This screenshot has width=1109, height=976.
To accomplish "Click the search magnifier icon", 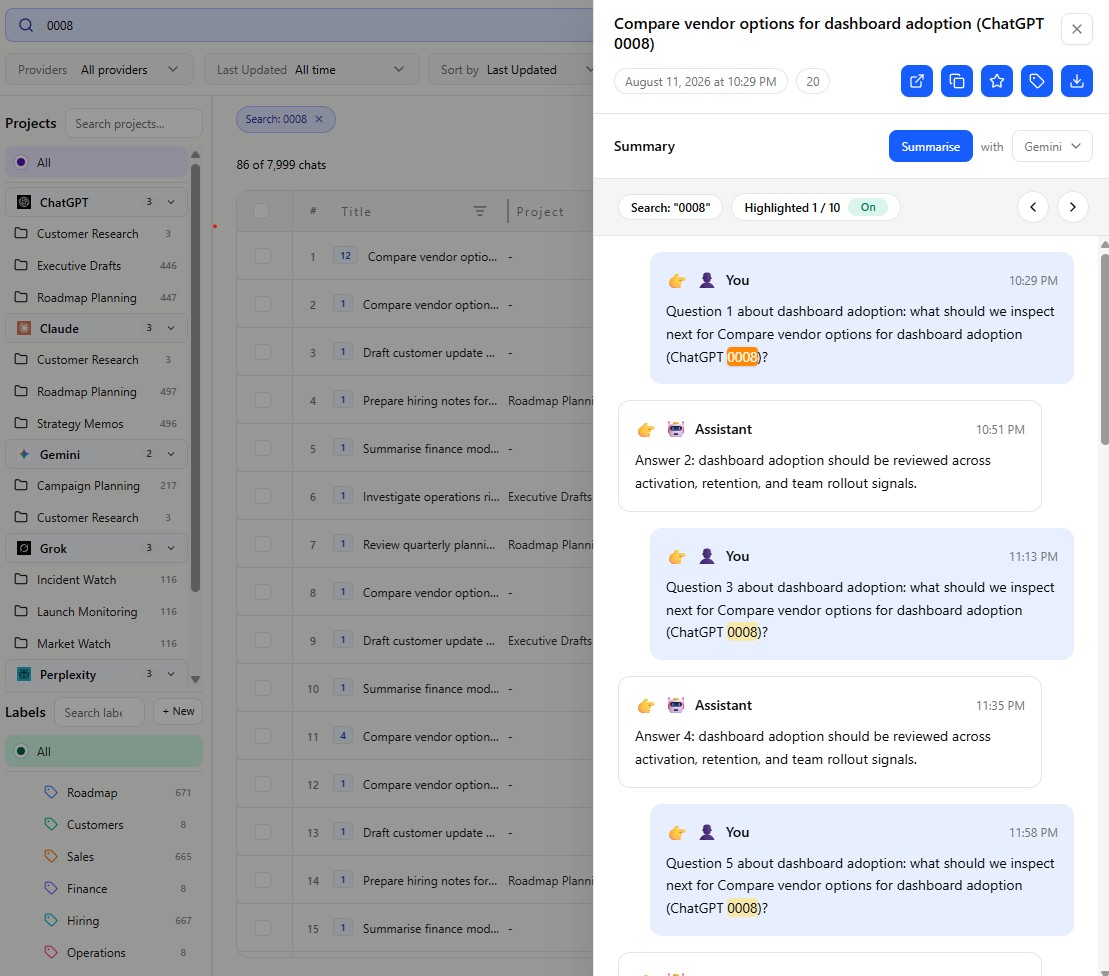I will click(x=25, y=25).
